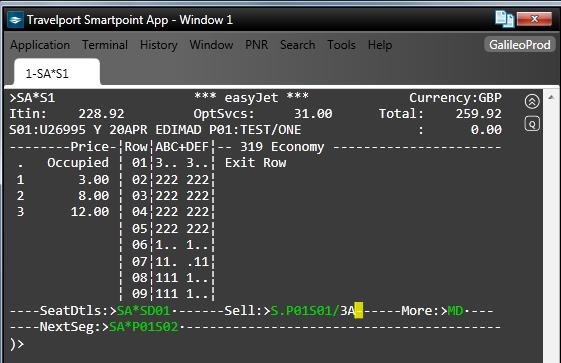
Task: Click the P01:TEST/ONE passenger name
Action: [255, 129]
